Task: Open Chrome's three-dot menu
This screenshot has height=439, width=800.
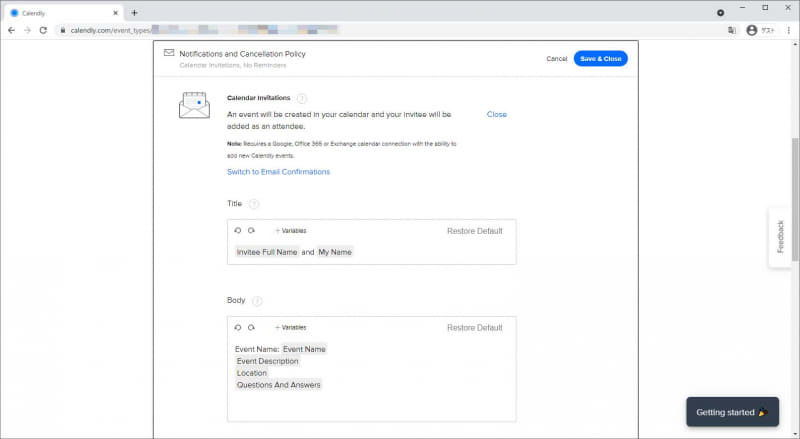Action: [x=788, y=30]
